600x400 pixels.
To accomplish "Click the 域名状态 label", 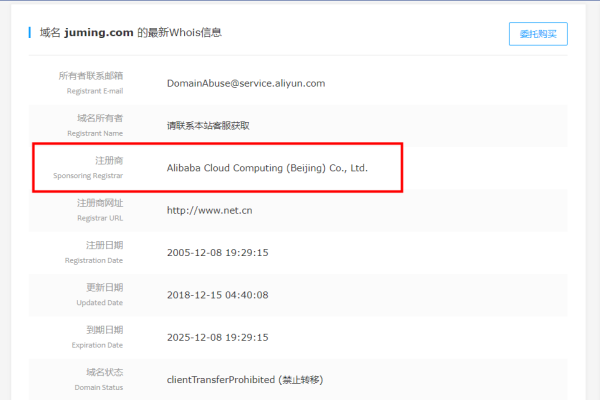I will 104,371.
